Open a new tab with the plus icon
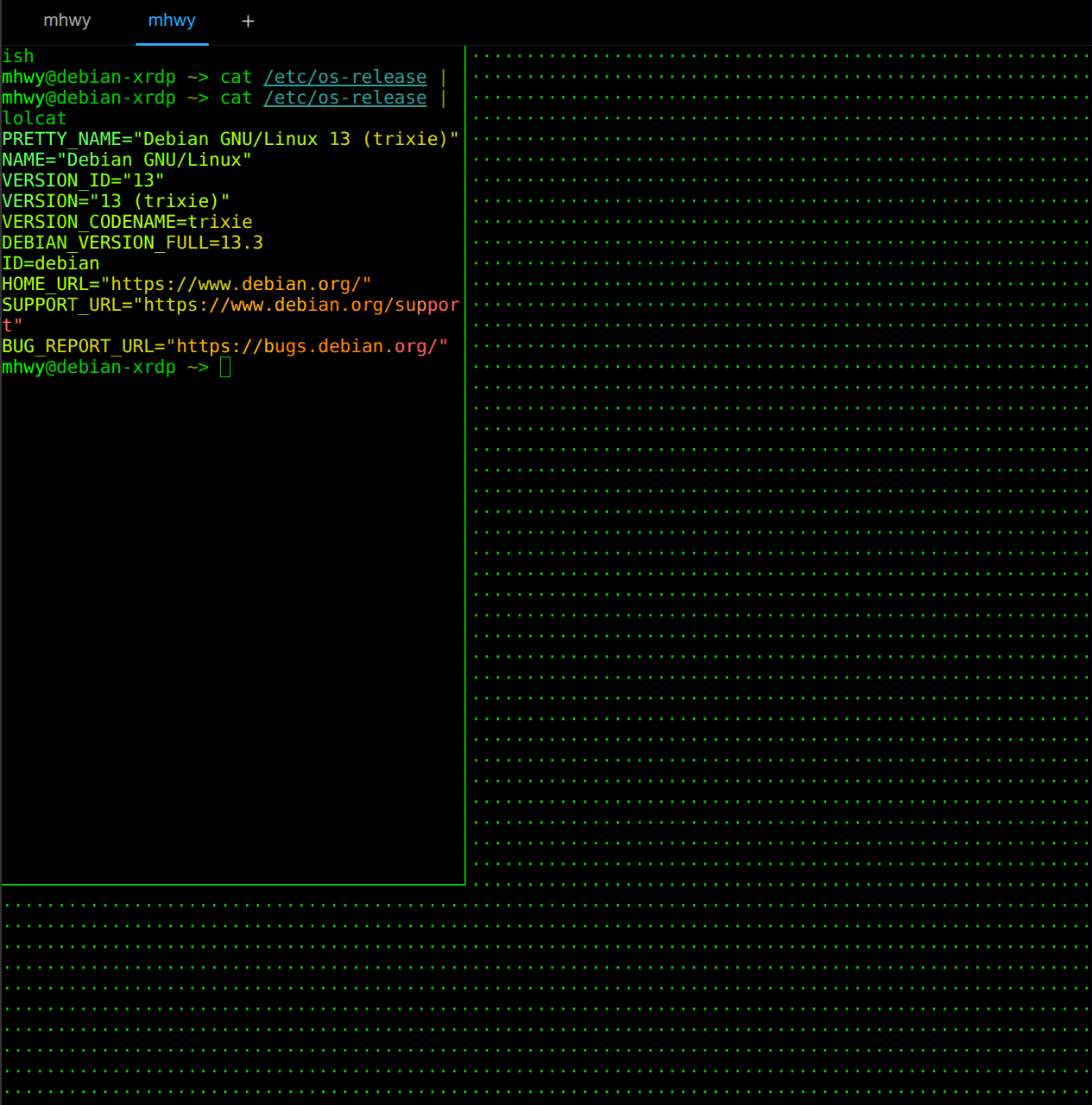This screenshot has height=1105, width=1092. [248, 21]
